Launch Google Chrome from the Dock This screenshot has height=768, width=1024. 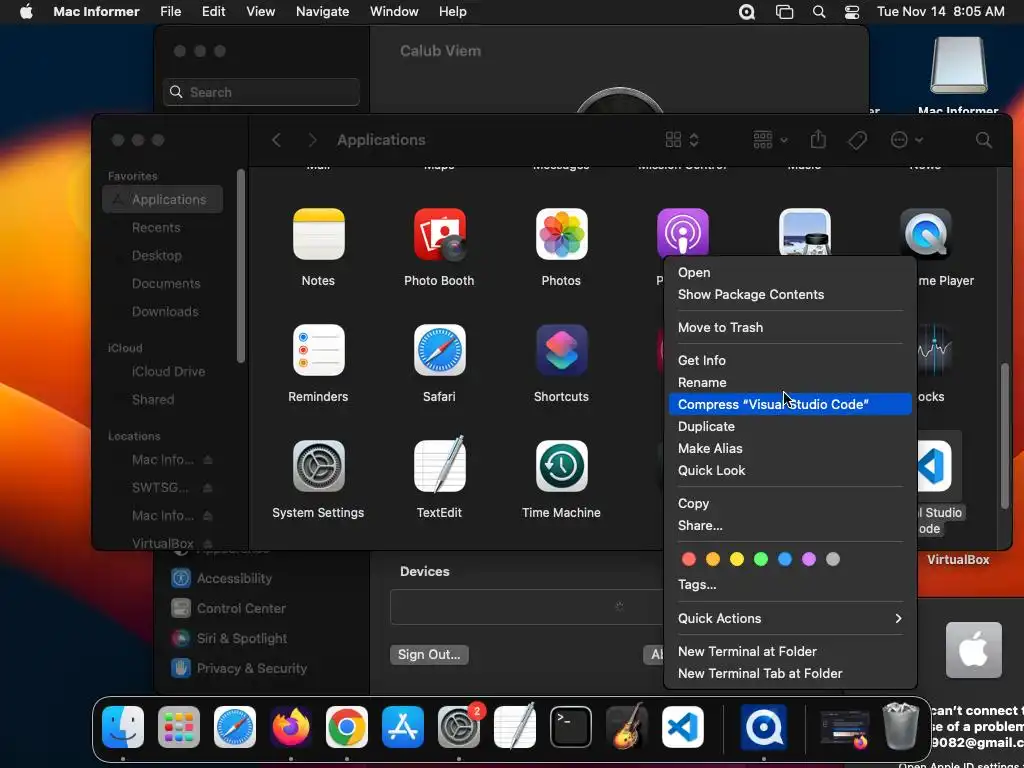pyautogui.click(x=347, y=727)
